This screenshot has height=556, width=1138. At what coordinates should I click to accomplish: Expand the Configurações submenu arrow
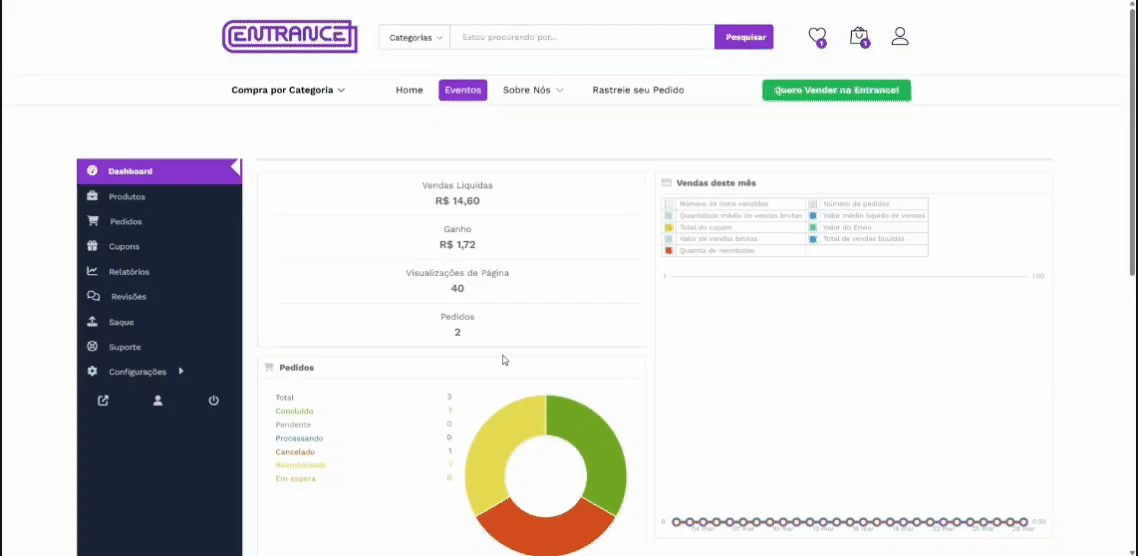point(181,371)
